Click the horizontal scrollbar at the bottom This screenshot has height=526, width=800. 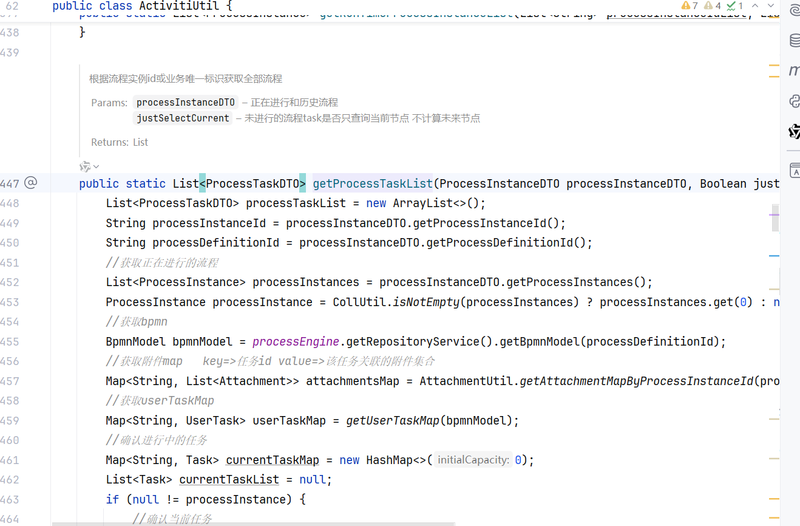(x=254, y=524)
